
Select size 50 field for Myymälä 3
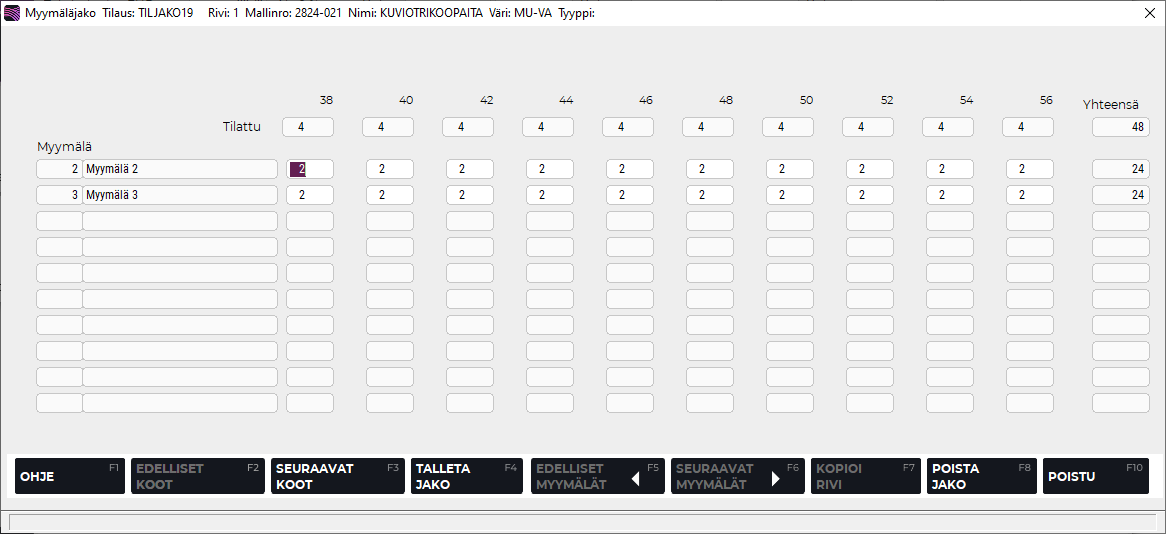click(789, 195)
